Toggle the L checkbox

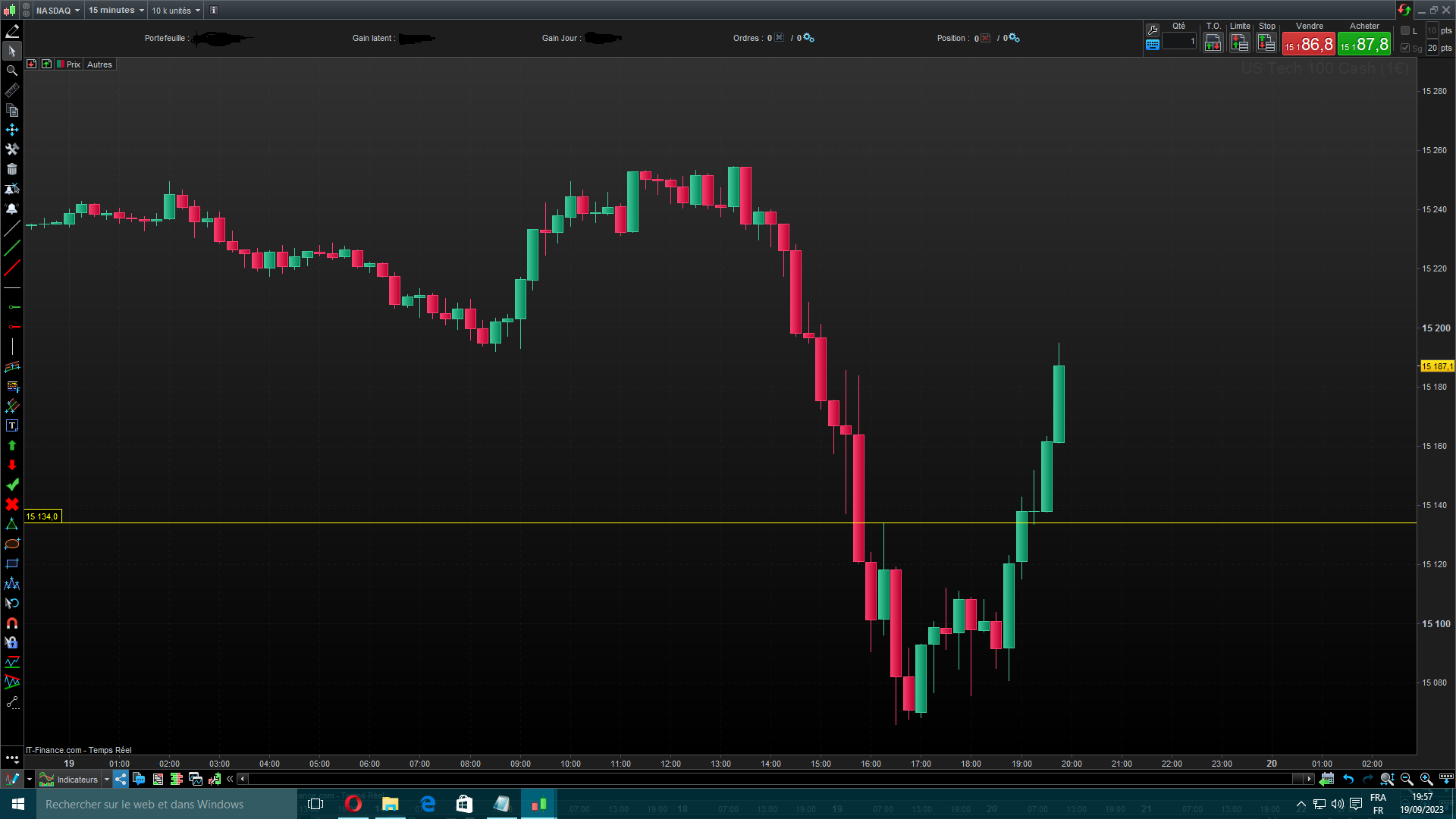pos(1405,30)
